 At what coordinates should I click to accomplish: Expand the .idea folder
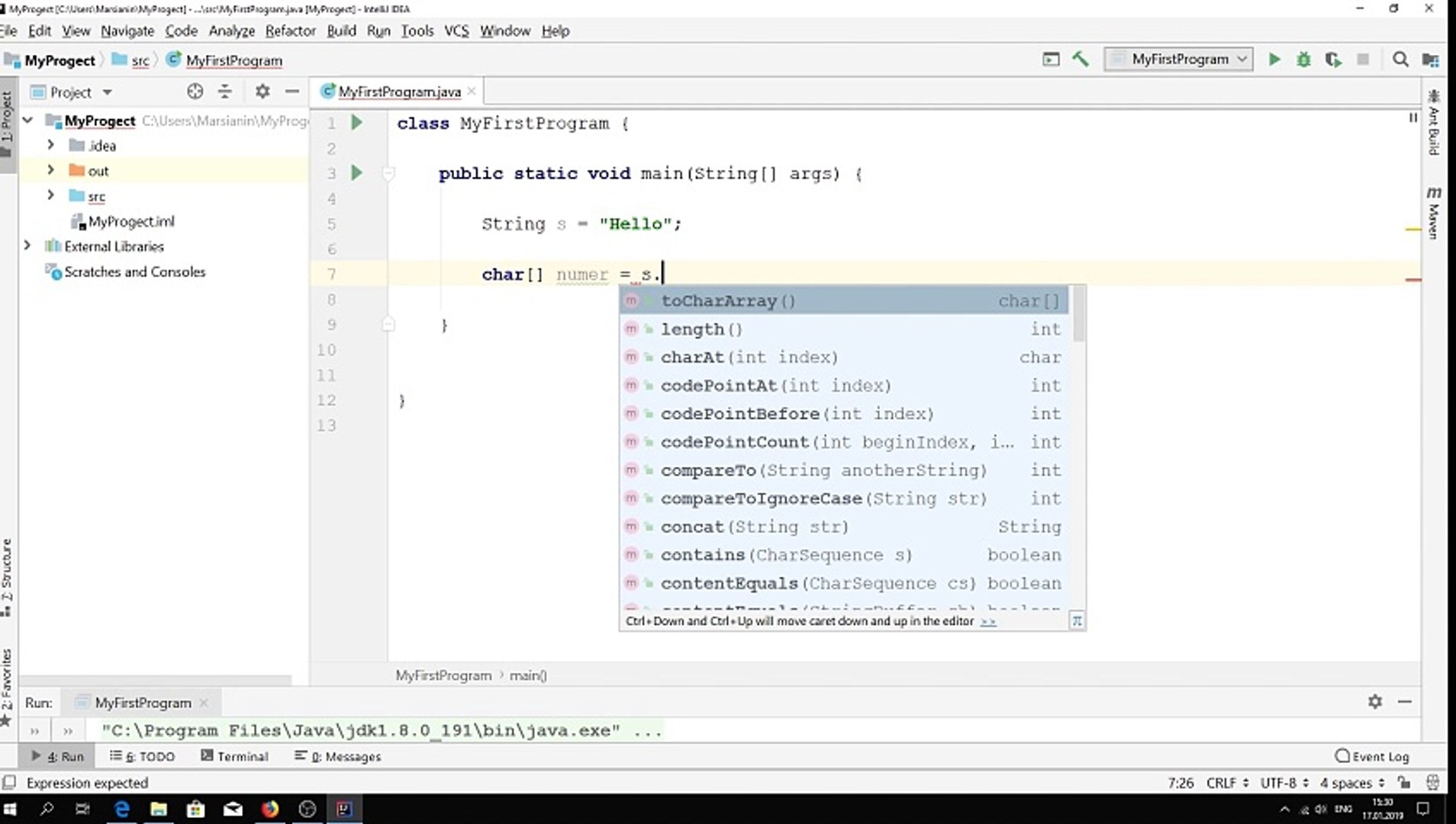point(50,145)
